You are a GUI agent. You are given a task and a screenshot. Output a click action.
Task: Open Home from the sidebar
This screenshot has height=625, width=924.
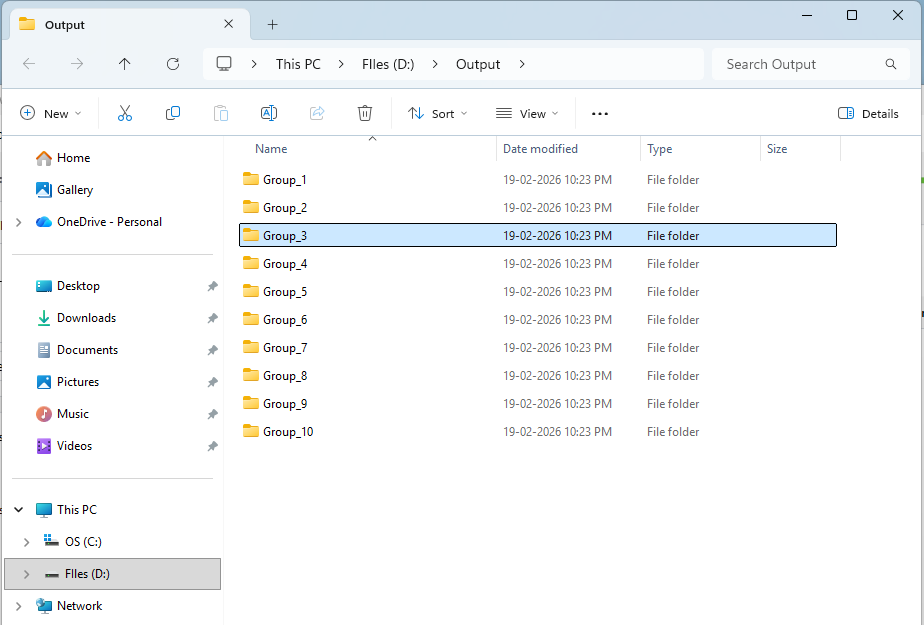[71, 157]
